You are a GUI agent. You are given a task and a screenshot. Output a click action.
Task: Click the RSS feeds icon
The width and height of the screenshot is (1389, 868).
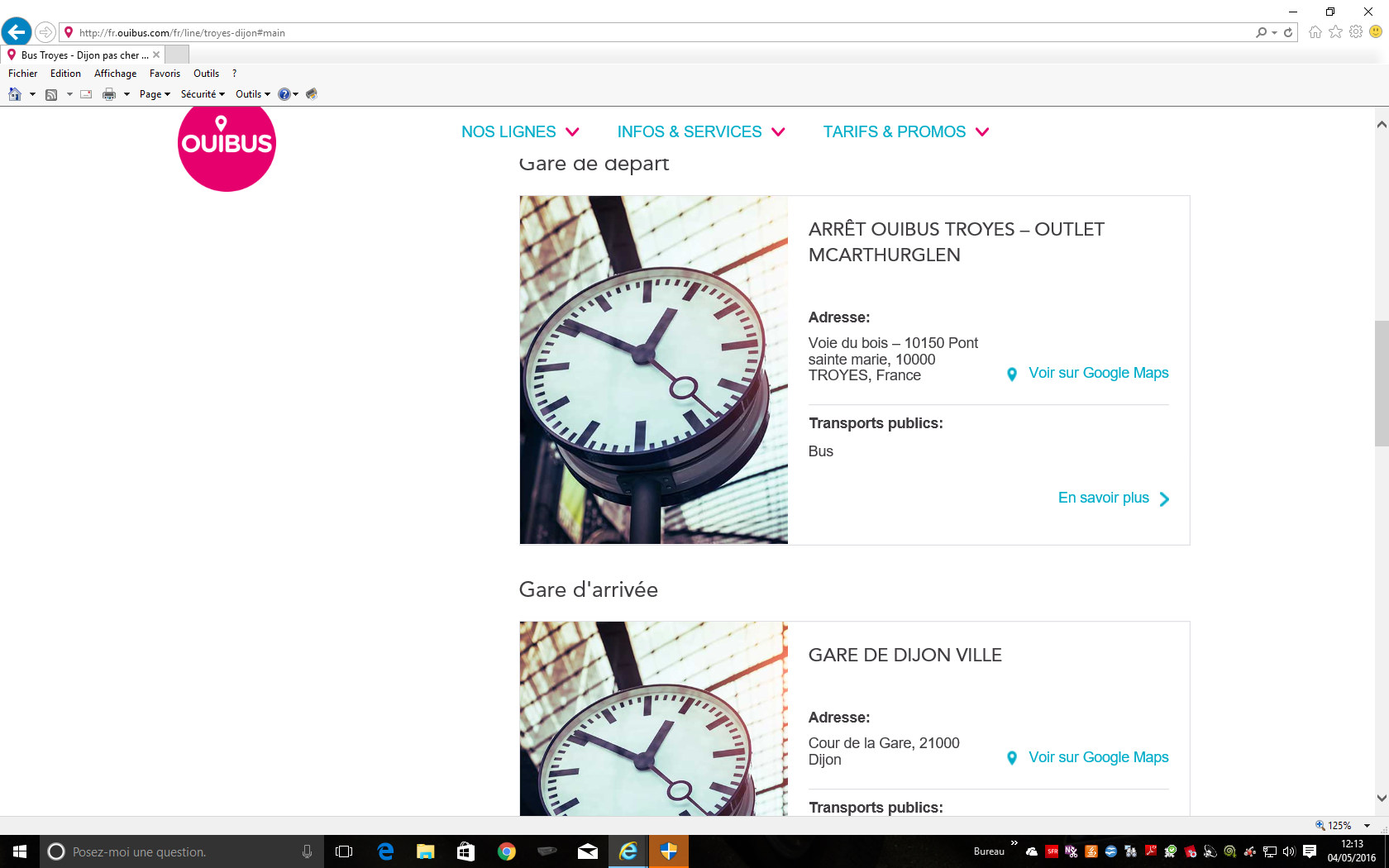51,94
